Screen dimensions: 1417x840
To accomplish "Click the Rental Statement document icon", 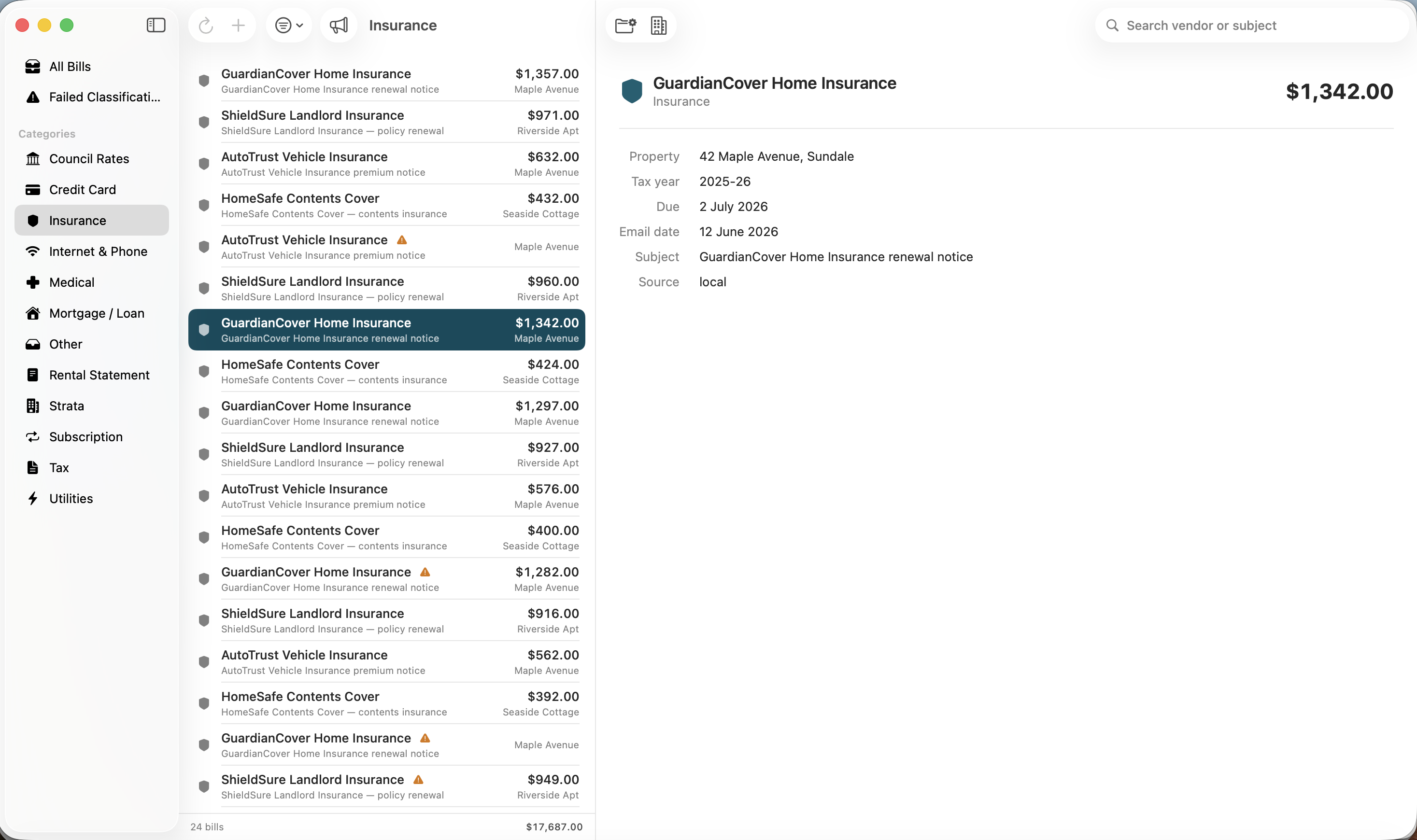I will click(x=33, y=375).
